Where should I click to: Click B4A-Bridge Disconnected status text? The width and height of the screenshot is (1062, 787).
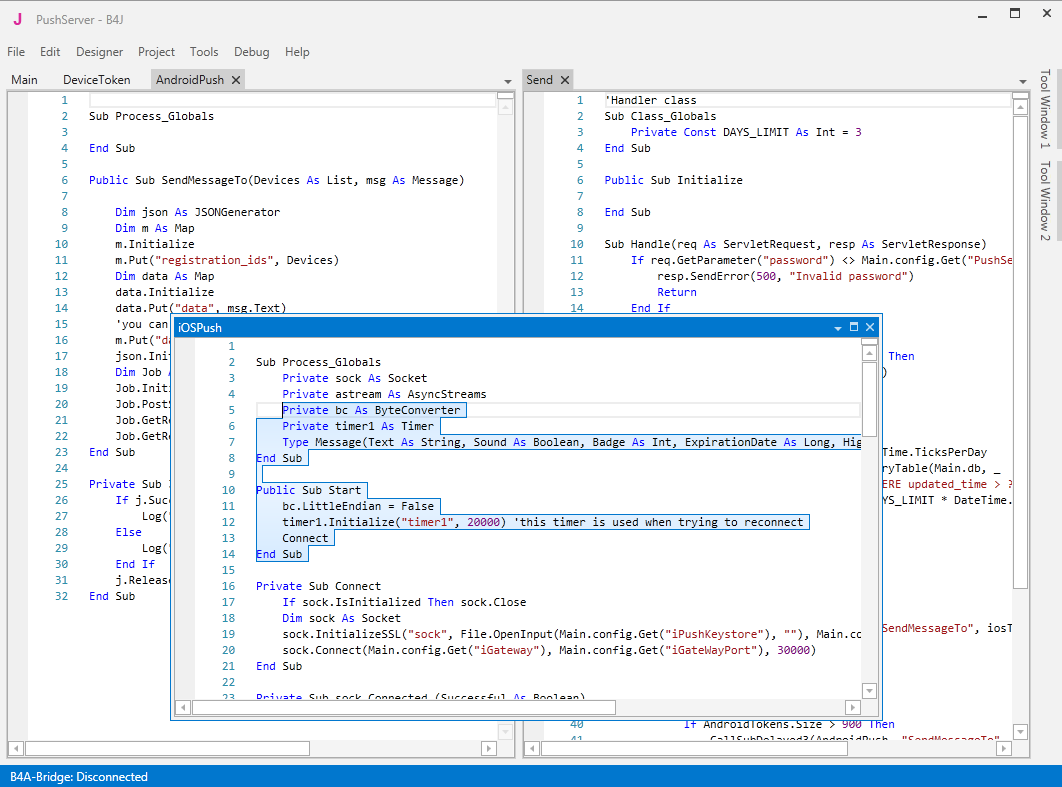(x=79, y=777)
